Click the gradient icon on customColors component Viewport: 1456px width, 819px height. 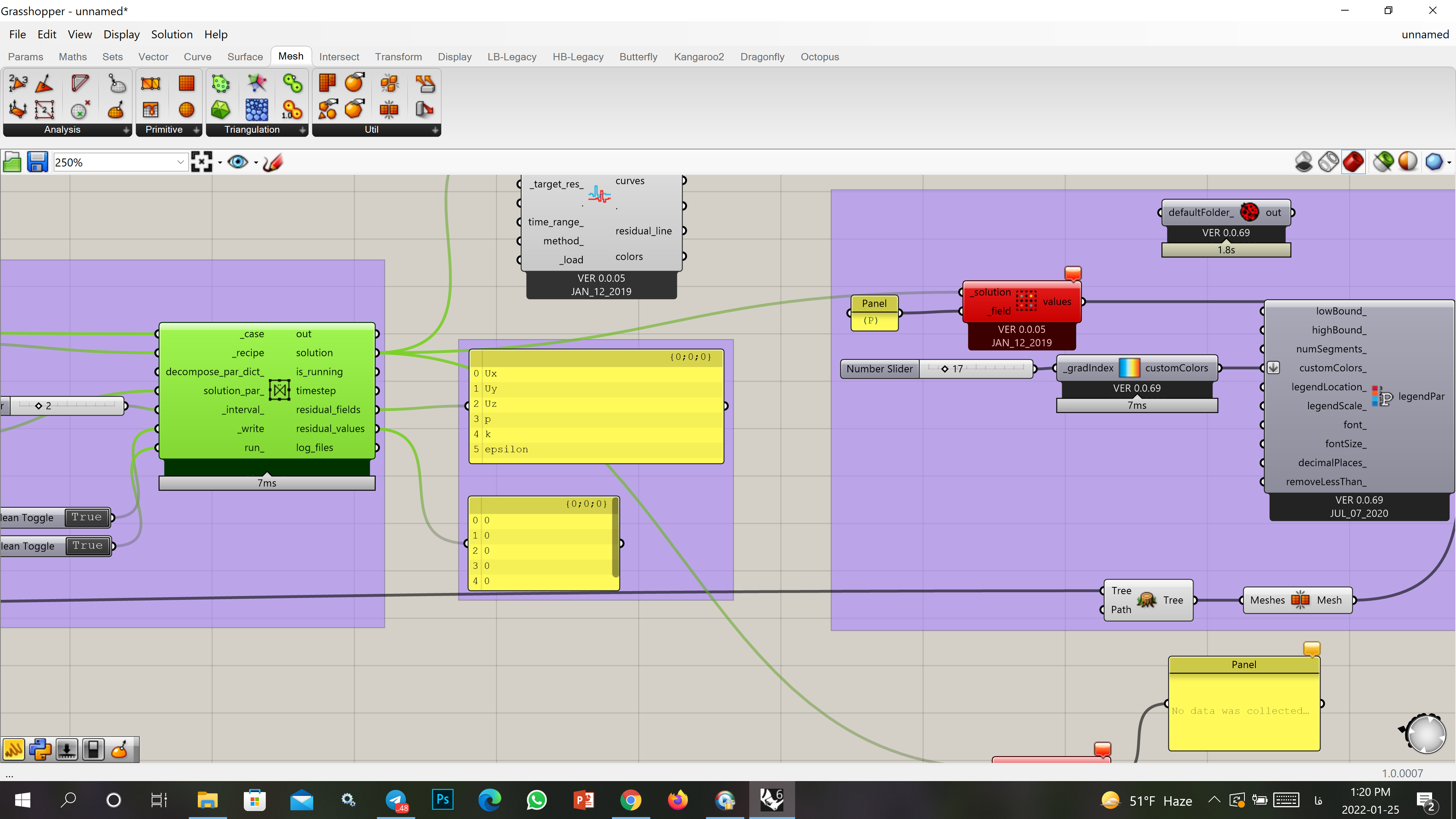(1129, 368)
